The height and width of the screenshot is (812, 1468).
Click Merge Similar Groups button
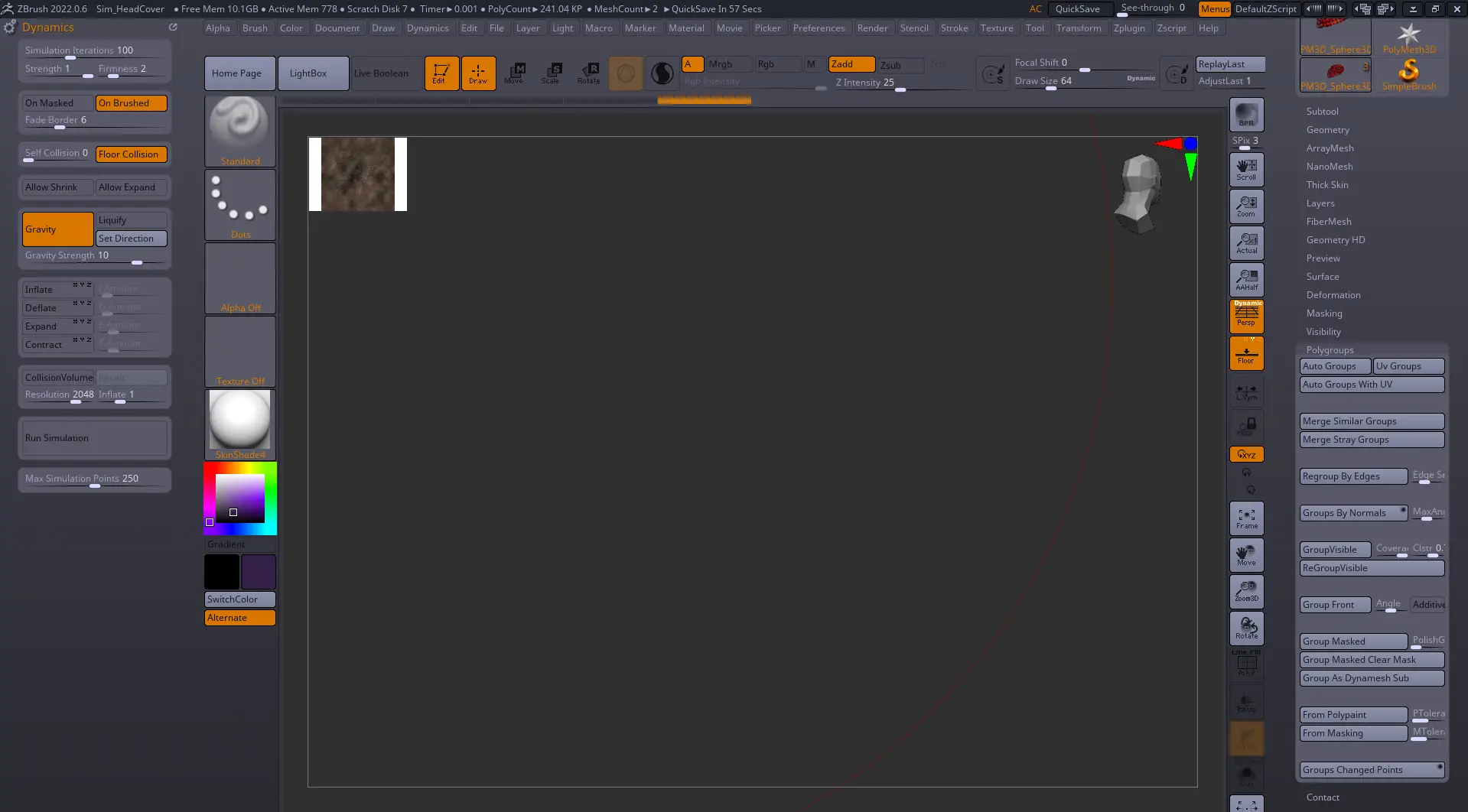pyautogui.click(x=1372, y=421)
